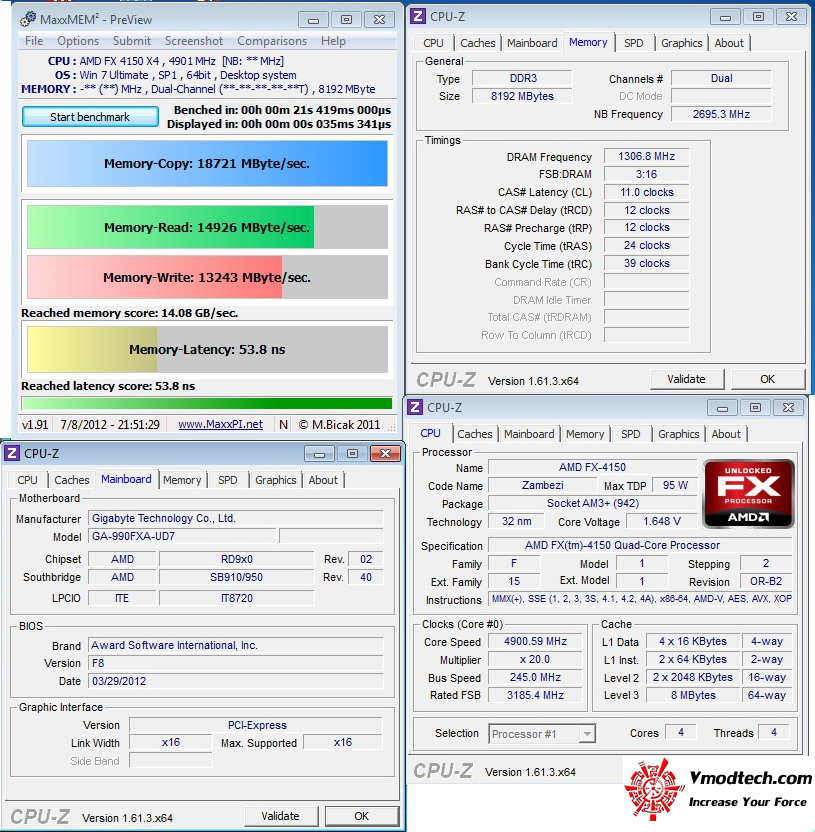Click the Vmodtech.com red emblem logo
The width and height of the screenshot is (815, 832).
(x=654, y=789)
